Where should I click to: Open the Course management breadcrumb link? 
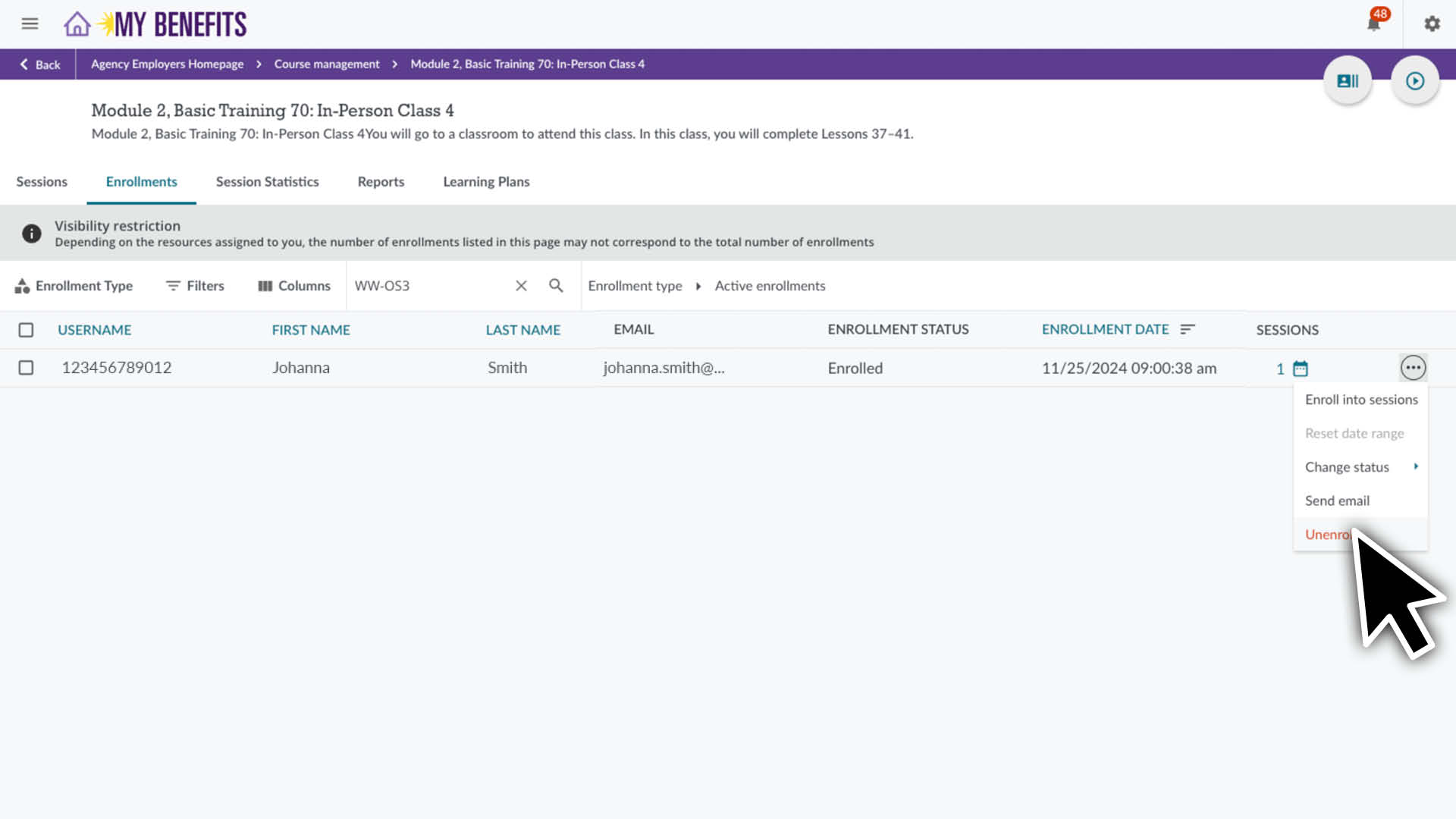click(326, 64)
